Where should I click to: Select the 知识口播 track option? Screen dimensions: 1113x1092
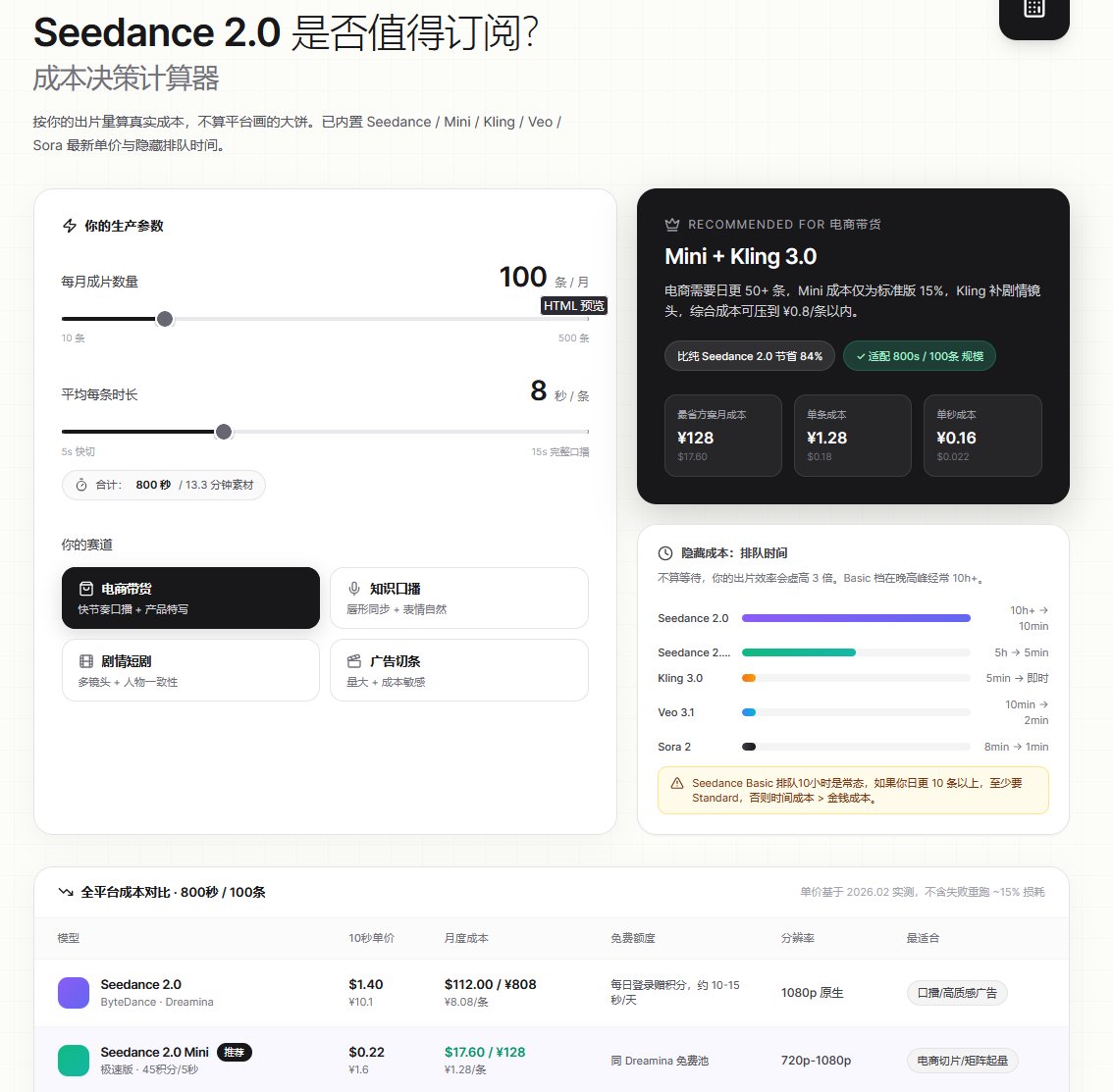click(x=459, y=598)
